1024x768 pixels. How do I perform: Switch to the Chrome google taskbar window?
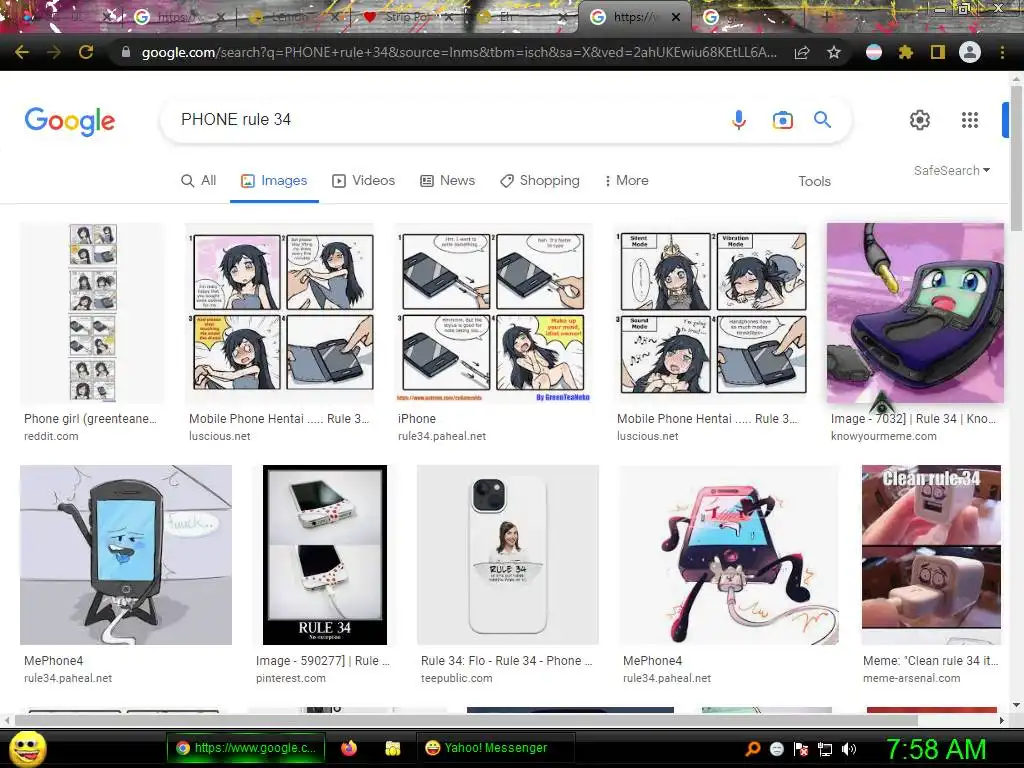click(248, 748)
